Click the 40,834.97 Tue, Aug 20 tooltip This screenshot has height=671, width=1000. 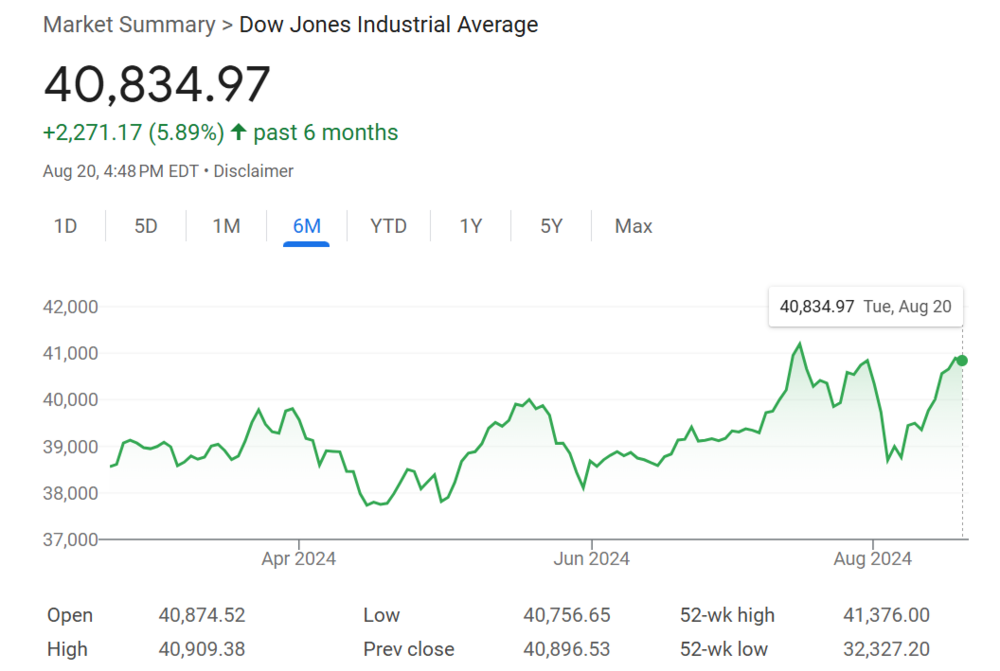[x=865, y=306]
